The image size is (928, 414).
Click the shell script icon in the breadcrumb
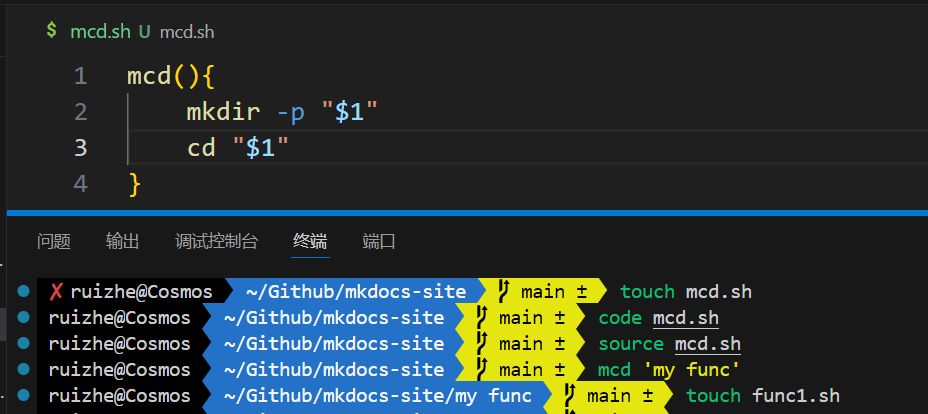51,31
